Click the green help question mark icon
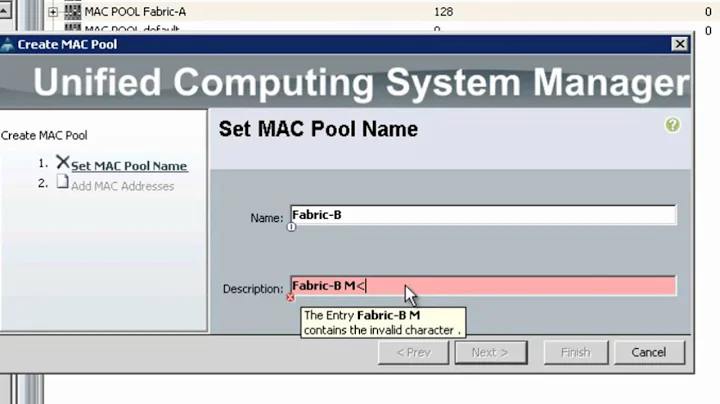The width and height of the screenshot is (720, 404). pos(673,125)
